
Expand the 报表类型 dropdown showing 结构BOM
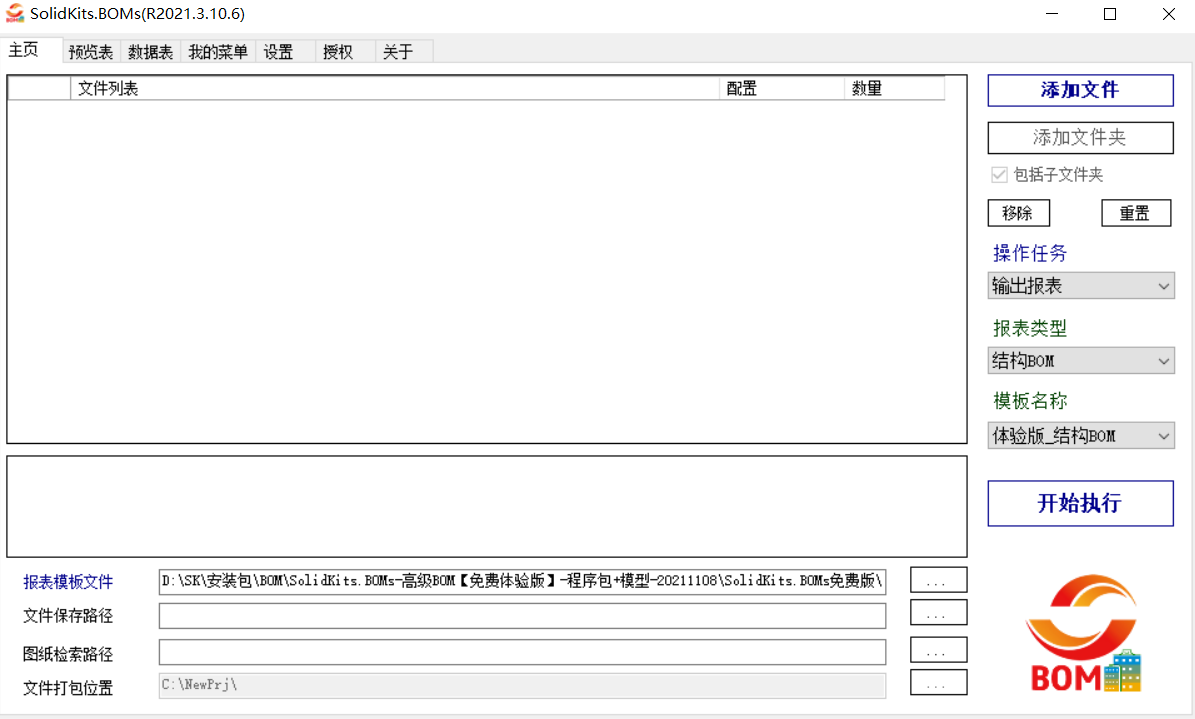tap(1080, 361)
